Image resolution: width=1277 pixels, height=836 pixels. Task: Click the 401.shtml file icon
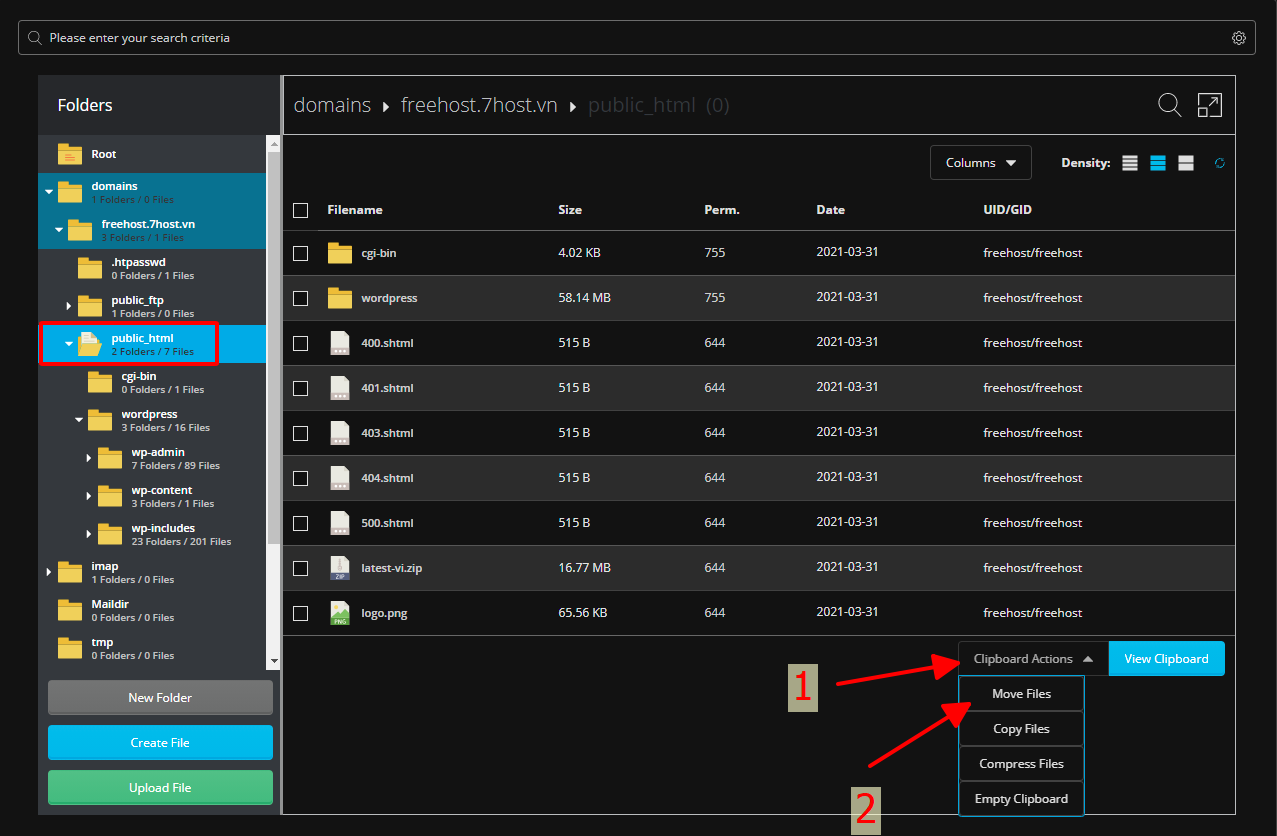[340, 388]
